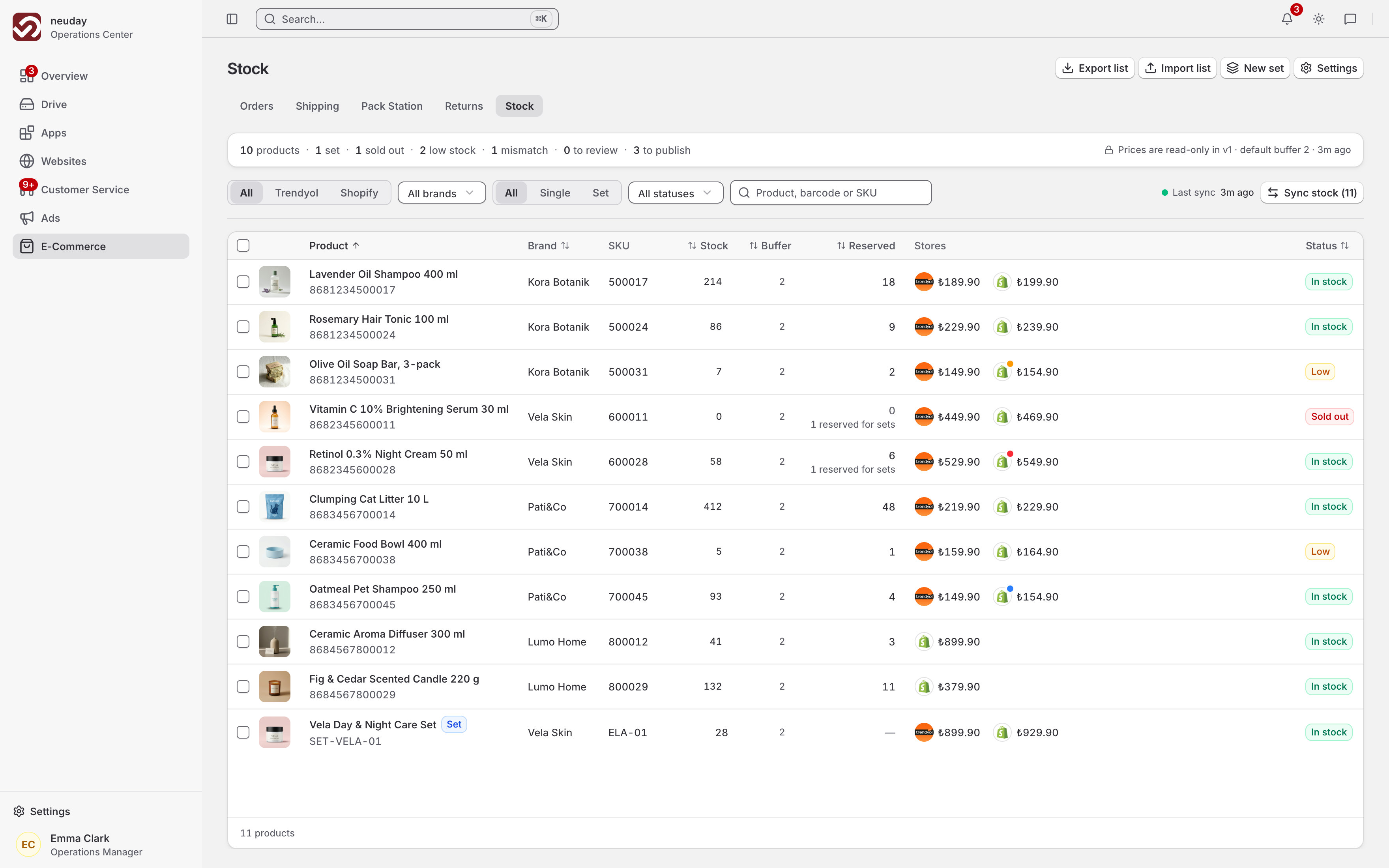Check the Vela Day & Night Care Set row checkbox
The image size is (1389, 868).
point(243,733)
